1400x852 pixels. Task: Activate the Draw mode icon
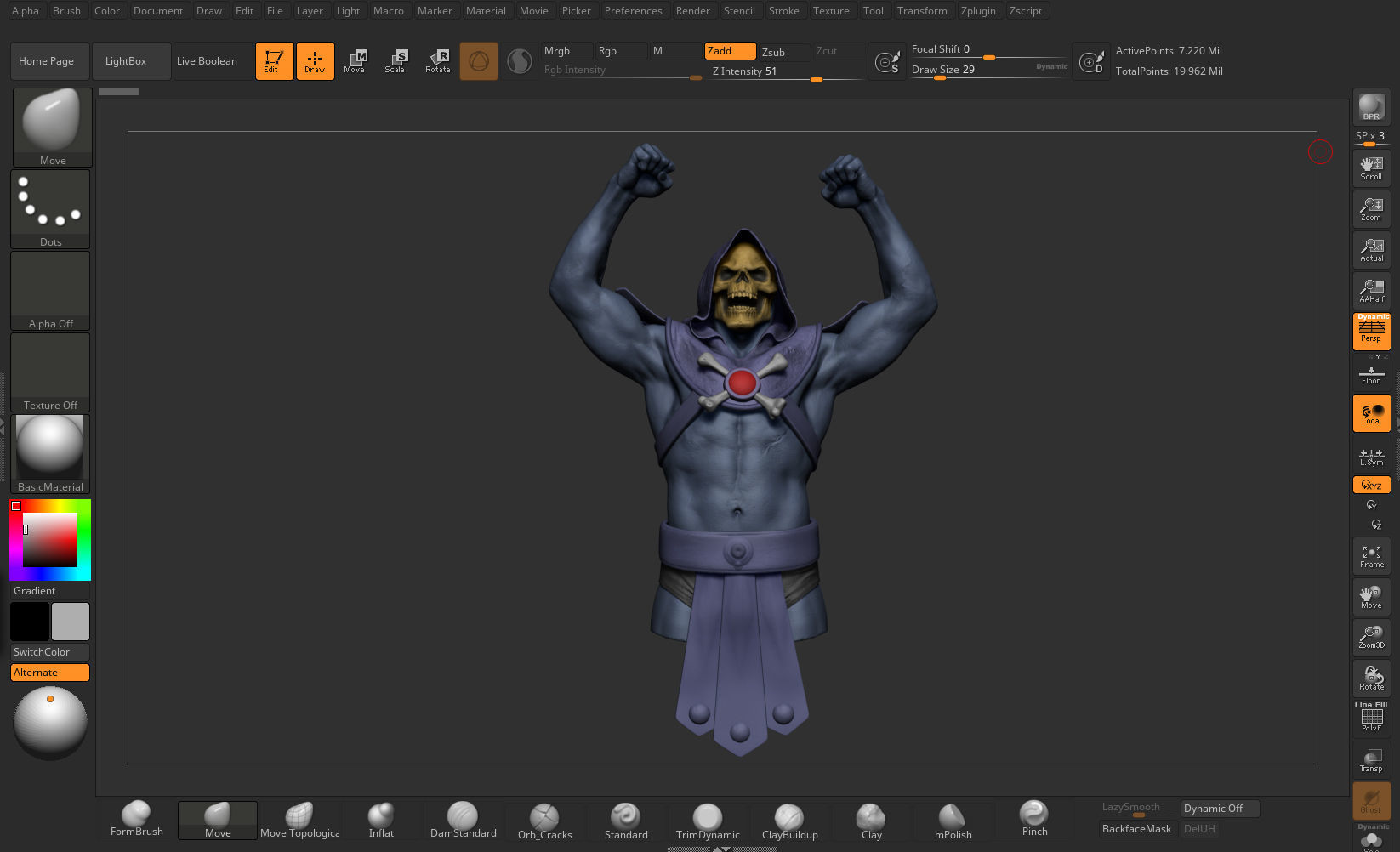tap(315, 61)
